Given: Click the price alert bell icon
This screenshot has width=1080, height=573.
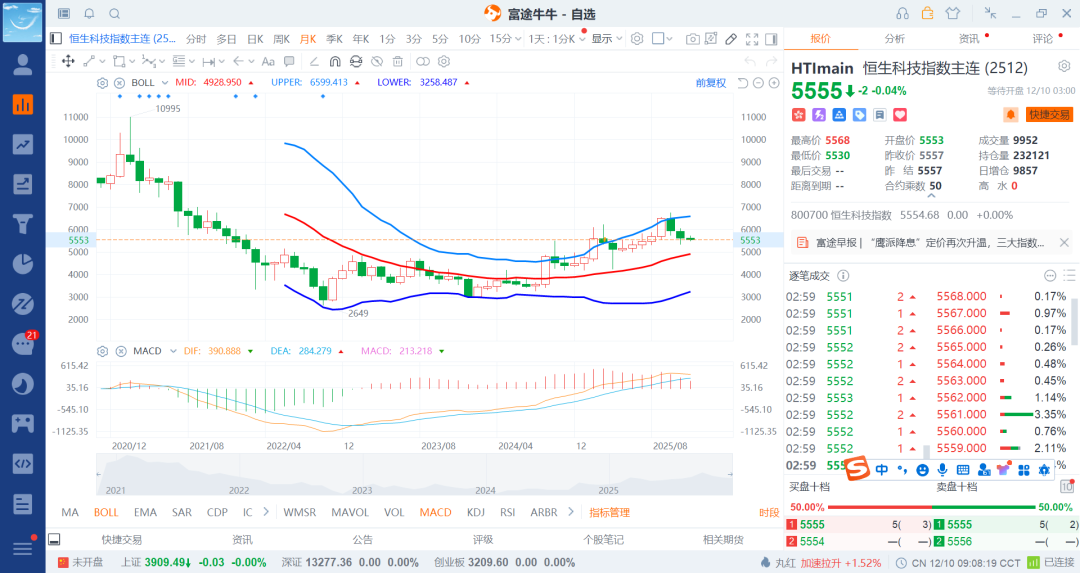Looking at the screenshot, I should [x=1010, y=115].
